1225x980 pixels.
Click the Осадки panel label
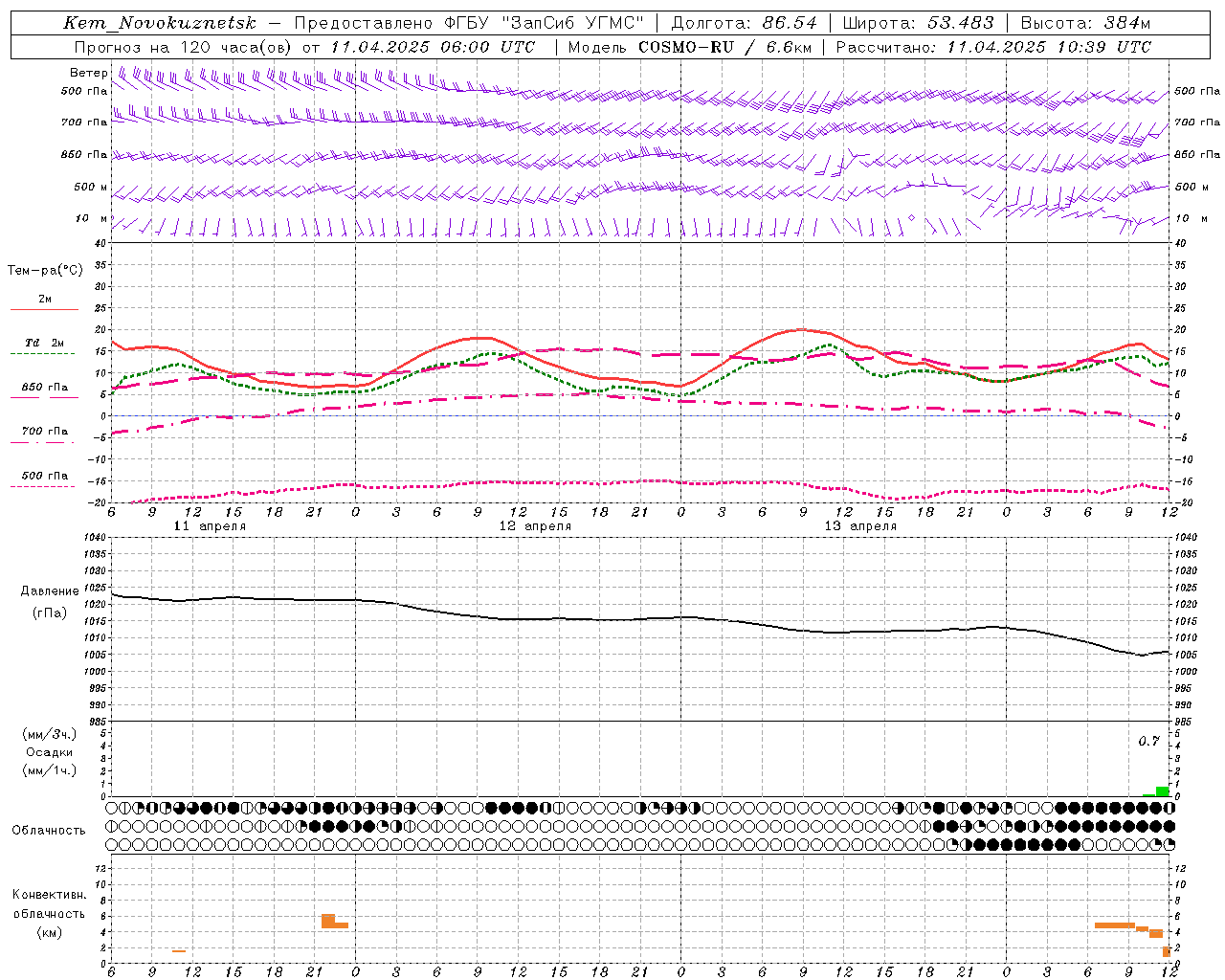pos(50,752)
